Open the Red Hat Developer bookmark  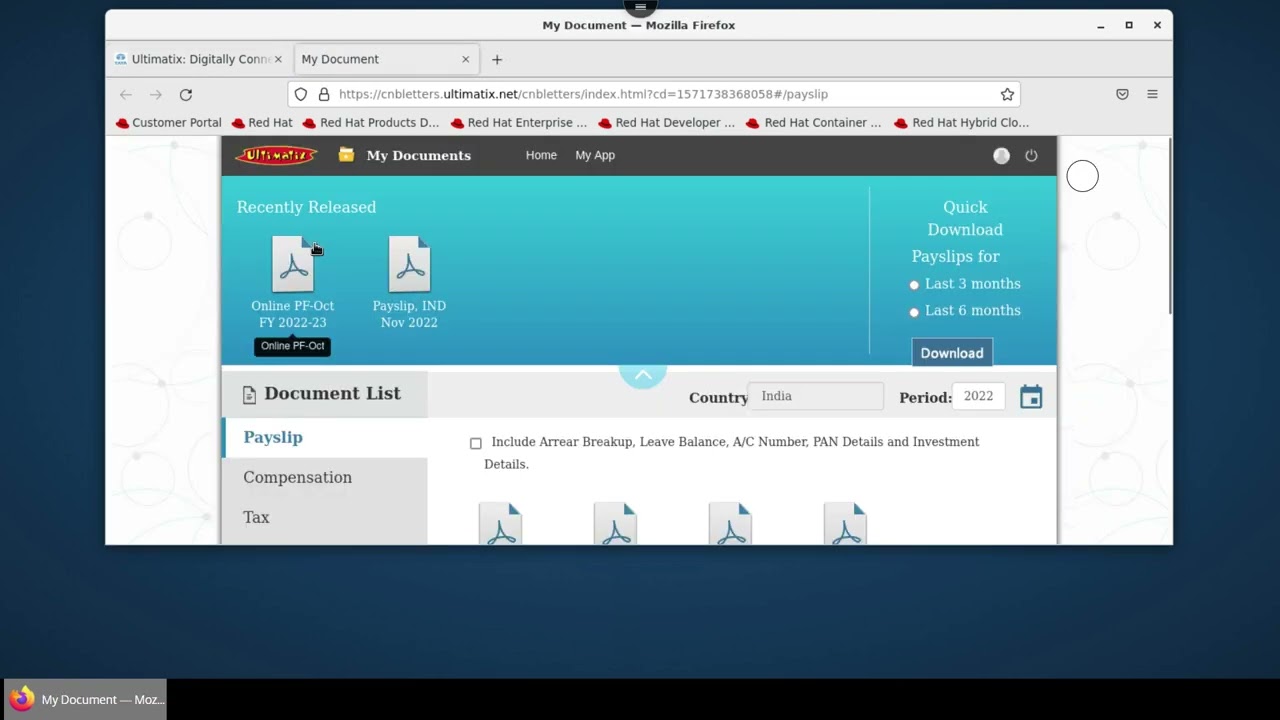[667, 123]
